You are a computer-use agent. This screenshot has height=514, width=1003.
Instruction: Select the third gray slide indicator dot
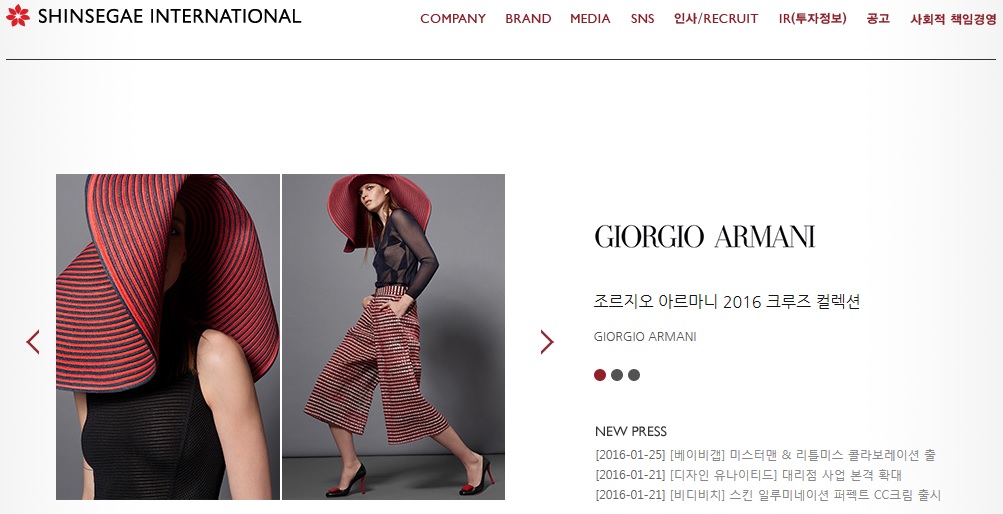tap(634, 375)
